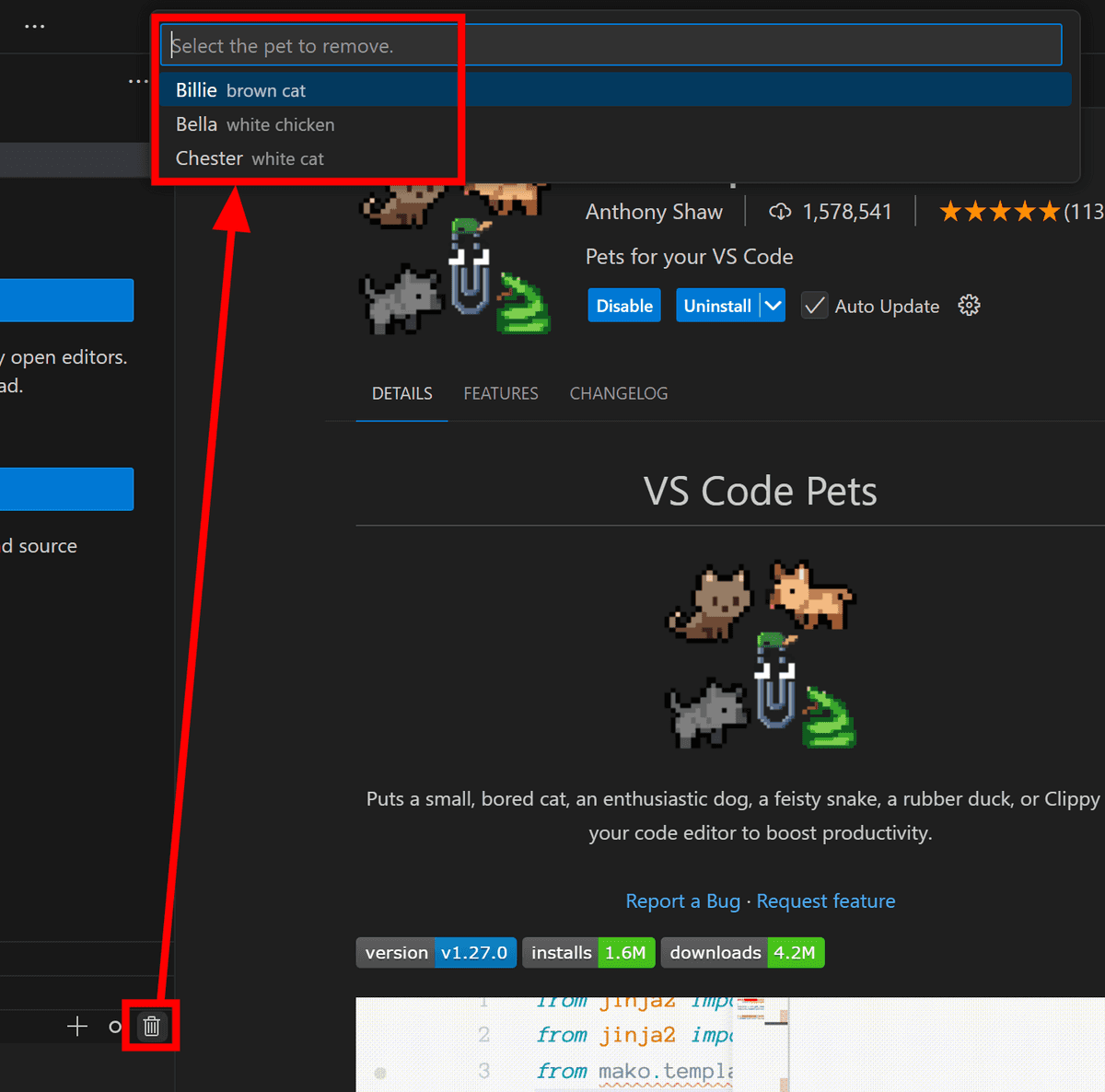Toggle the Auto Update checkbox
This screenshot has width=1105, height=1092.
pyautogui.click(x=814, y=306)
